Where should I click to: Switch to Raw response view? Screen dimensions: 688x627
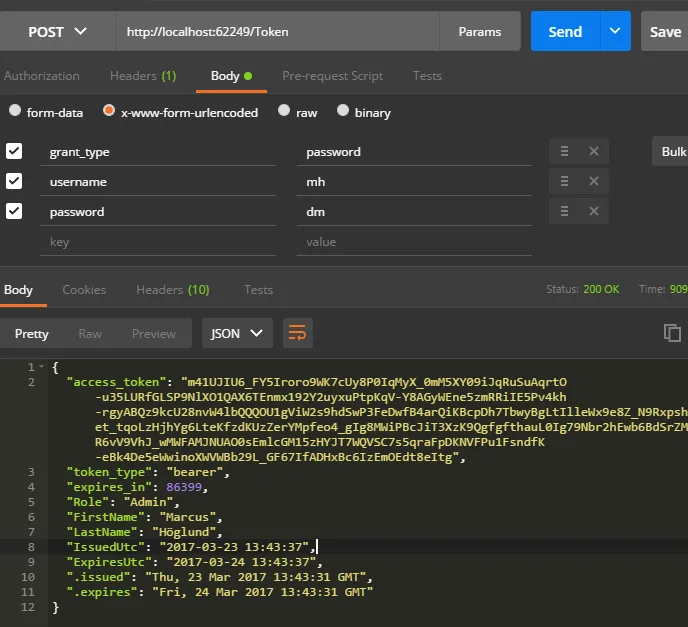pyautogui.click(x=90, y=334)
